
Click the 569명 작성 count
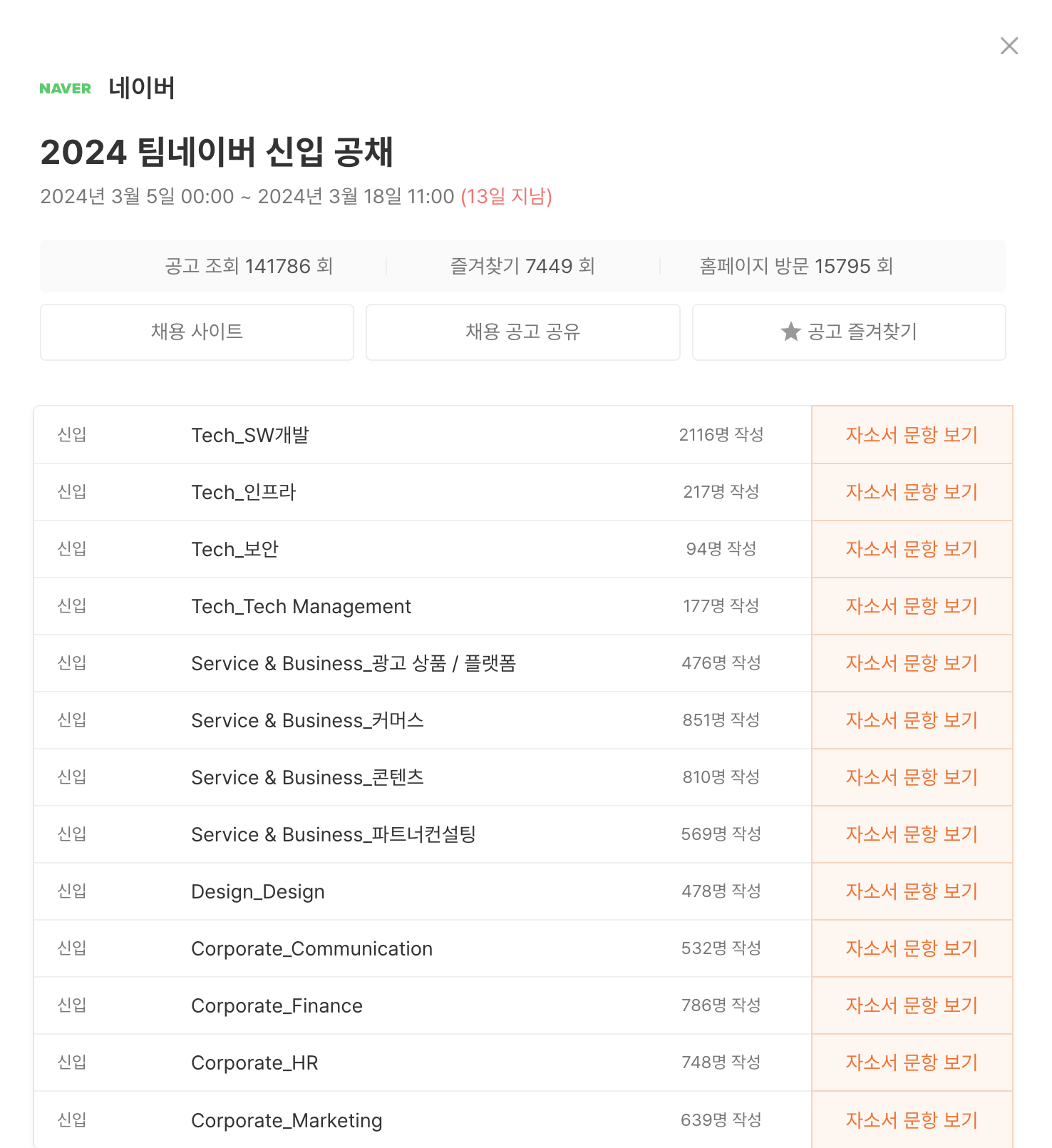point(721,834)
